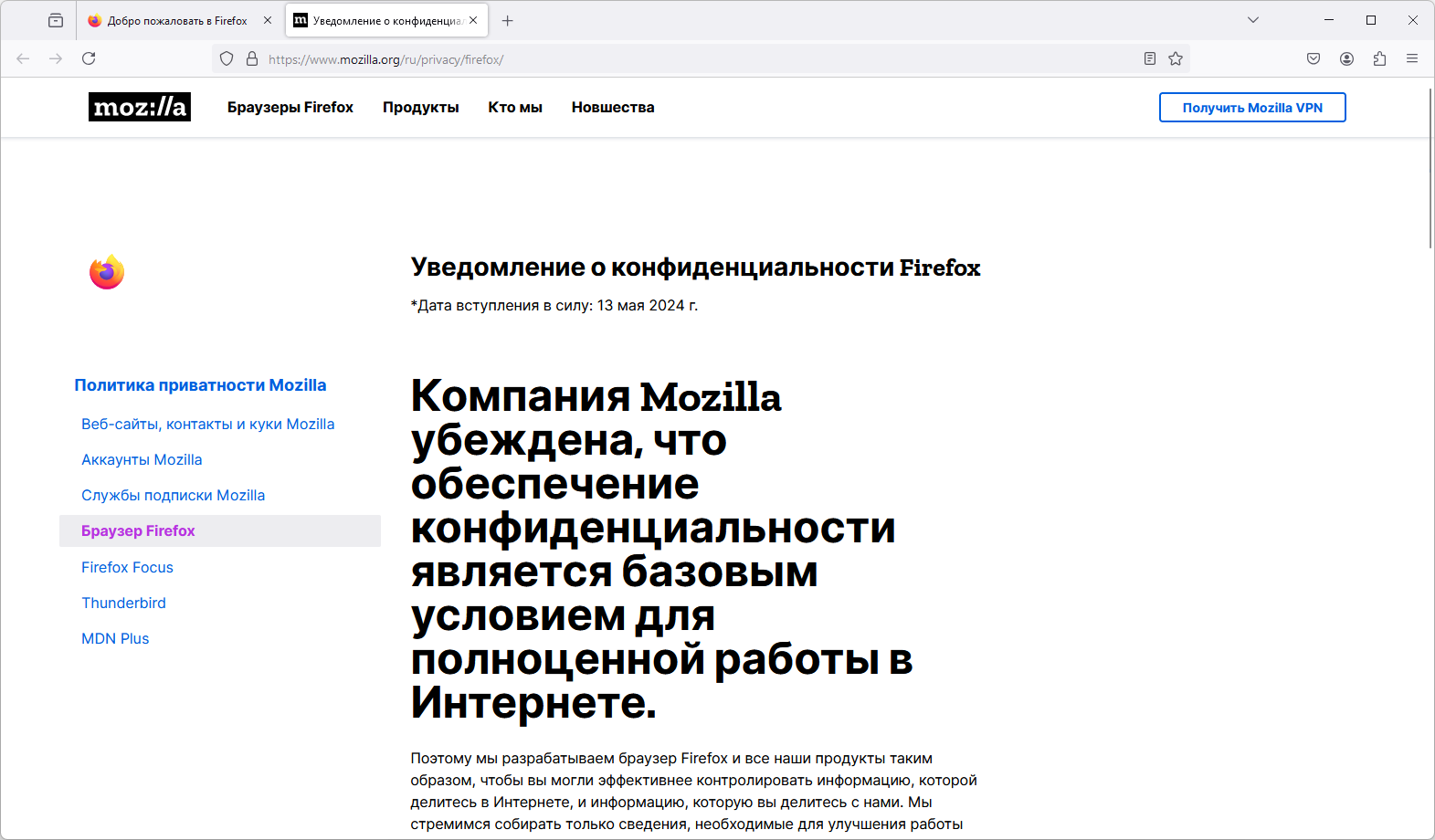Close the 'Уведомление о конфиденциальности' tab

pyautogui.click(x=473, y=20)
